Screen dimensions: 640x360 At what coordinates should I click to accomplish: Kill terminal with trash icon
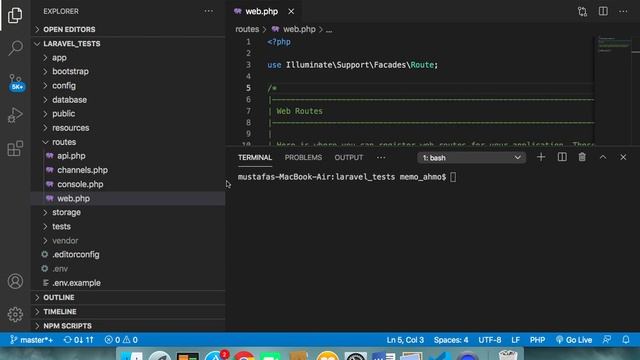pos(582,157)
